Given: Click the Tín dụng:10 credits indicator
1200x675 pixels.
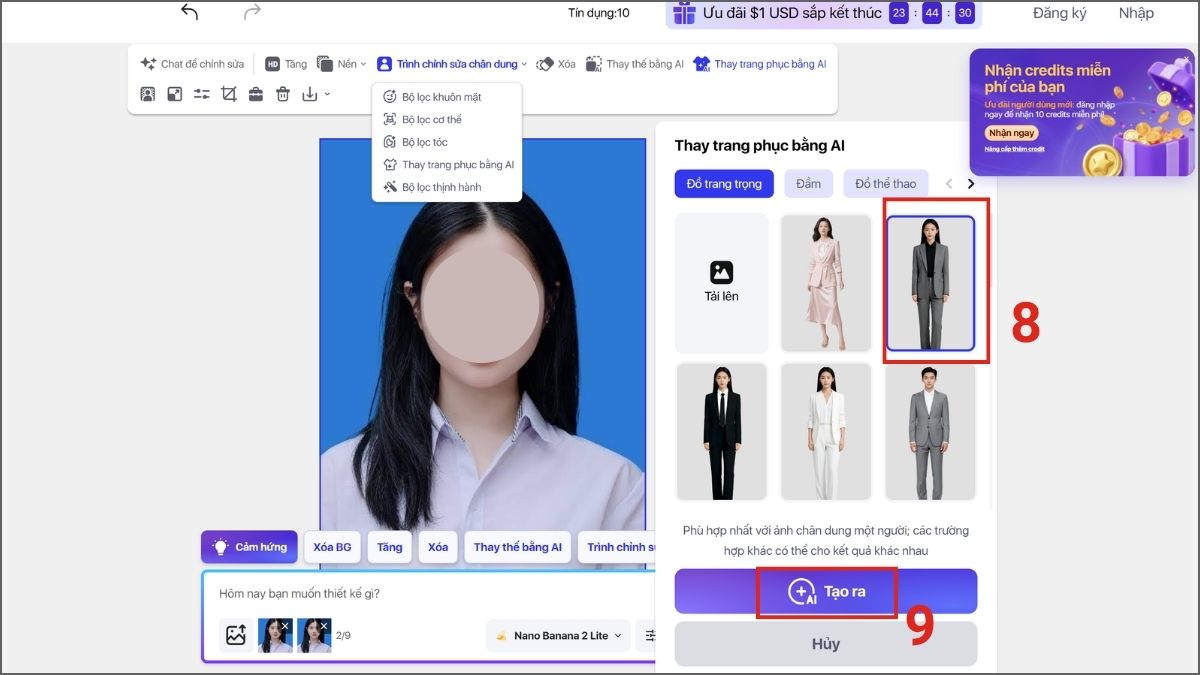Looking at the screenshot, I should click(599, 13).
